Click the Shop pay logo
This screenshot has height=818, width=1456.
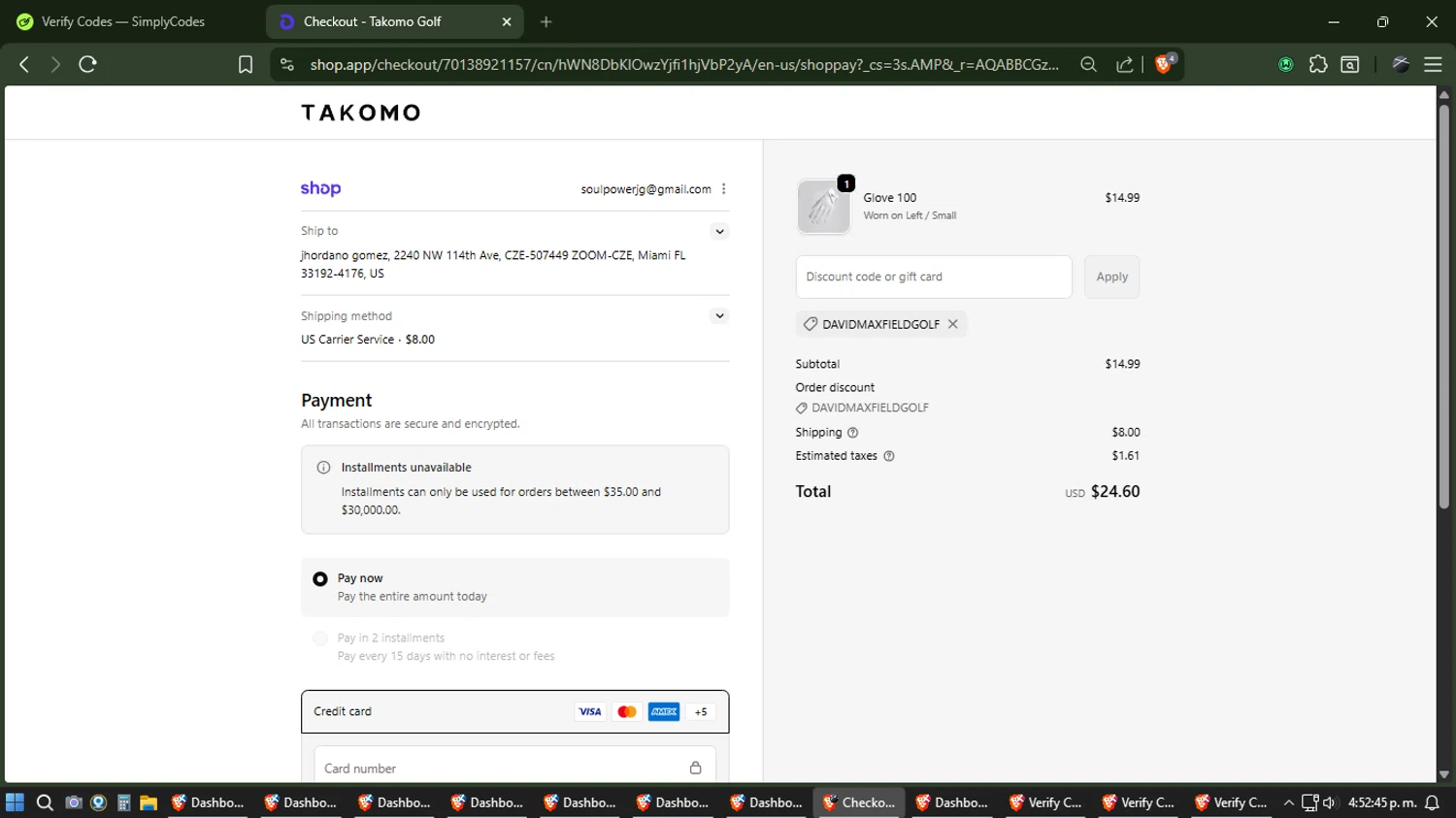pos(320,188)
